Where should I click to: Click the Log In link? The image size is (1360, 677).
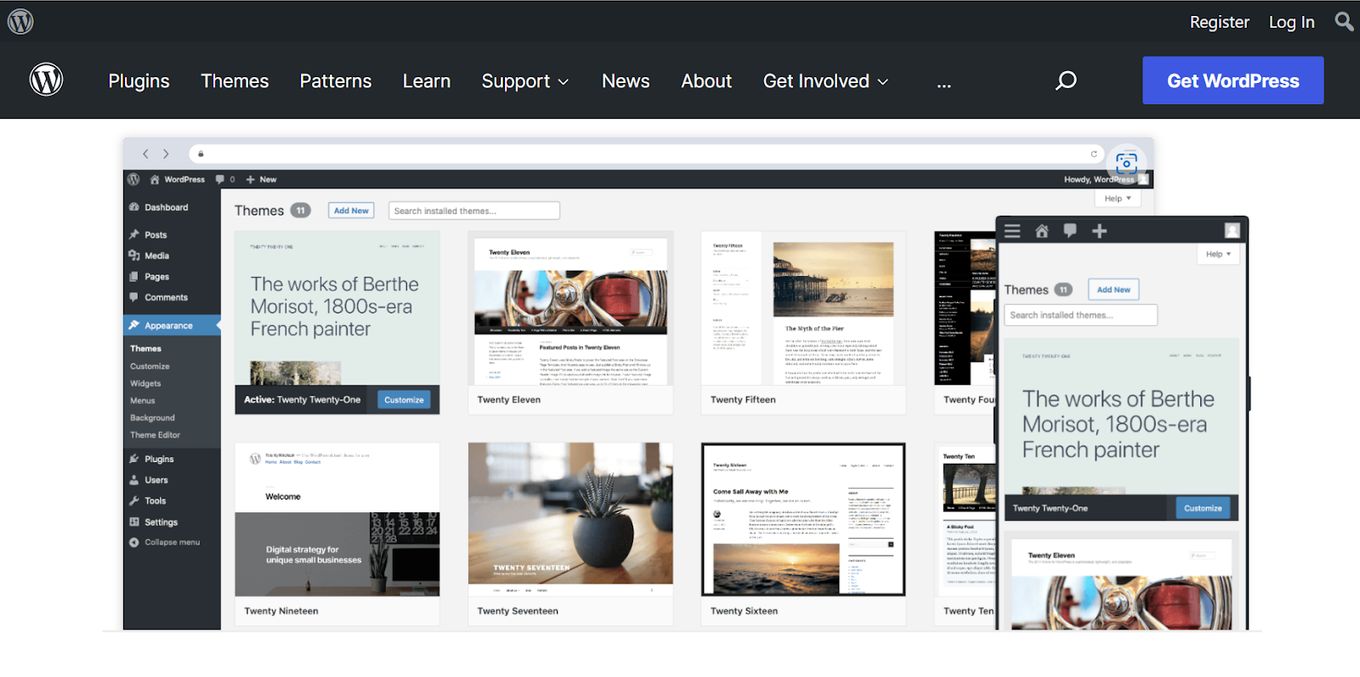coord(1292,22)
